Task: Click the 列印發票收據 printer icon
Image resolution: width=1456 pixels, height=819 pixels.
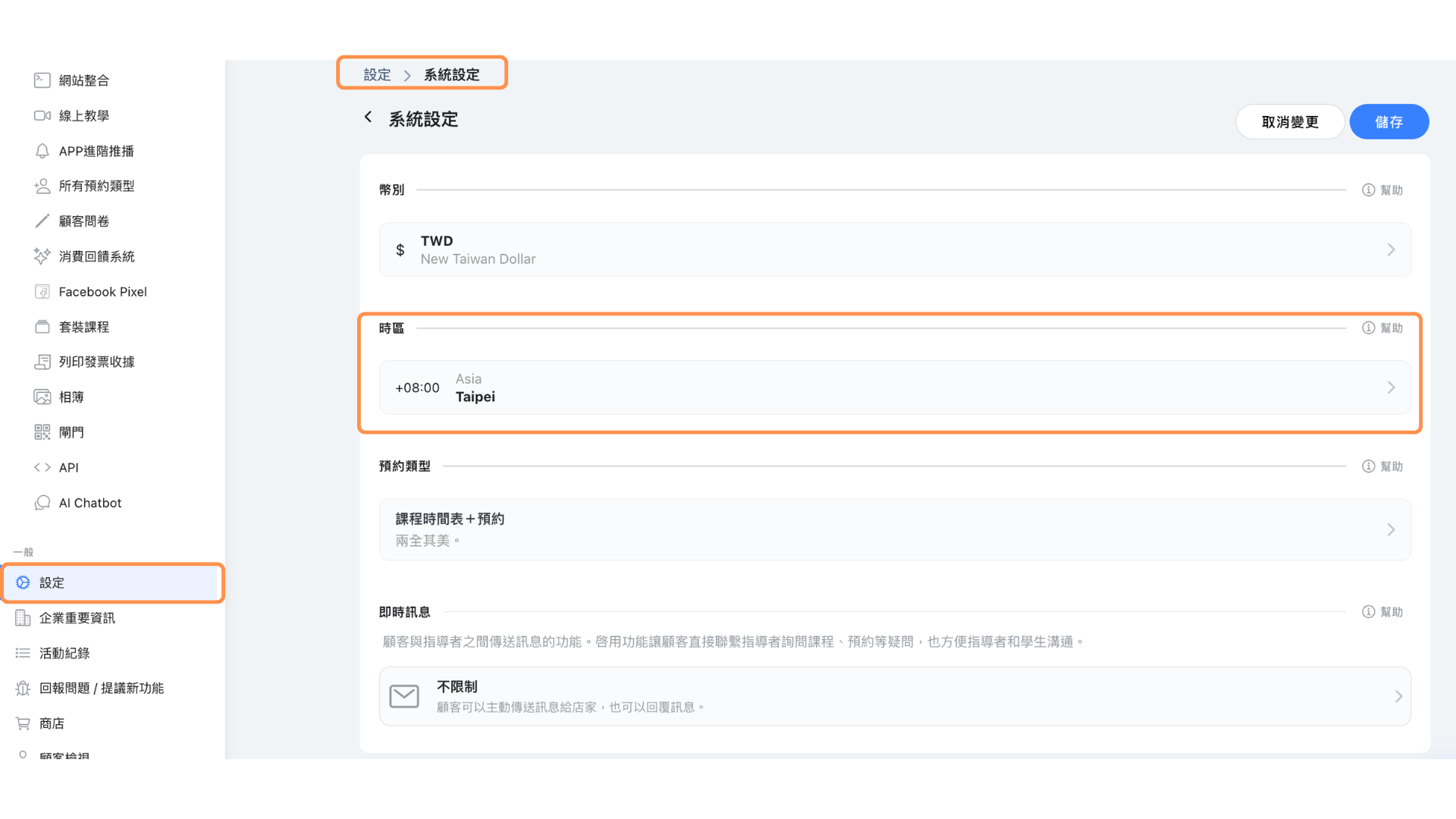Action: 42,362
